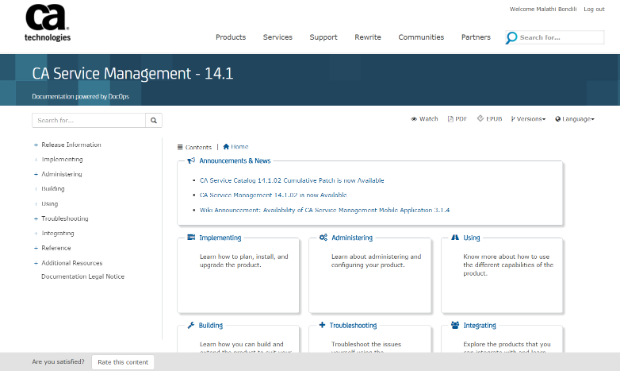
Task: Click the Announcements megaphone icon
Action: click(x=191, y=161)
